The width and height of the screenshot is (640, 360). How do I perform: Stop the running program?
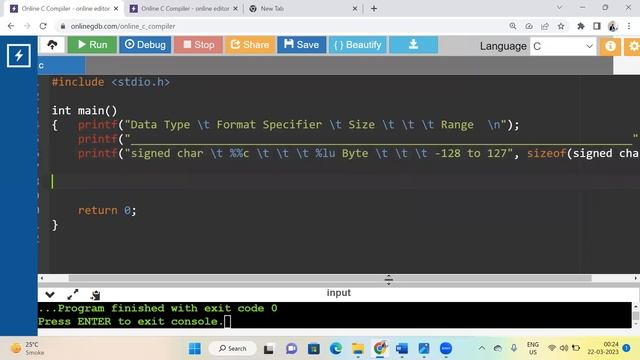[x=198, y=44]
